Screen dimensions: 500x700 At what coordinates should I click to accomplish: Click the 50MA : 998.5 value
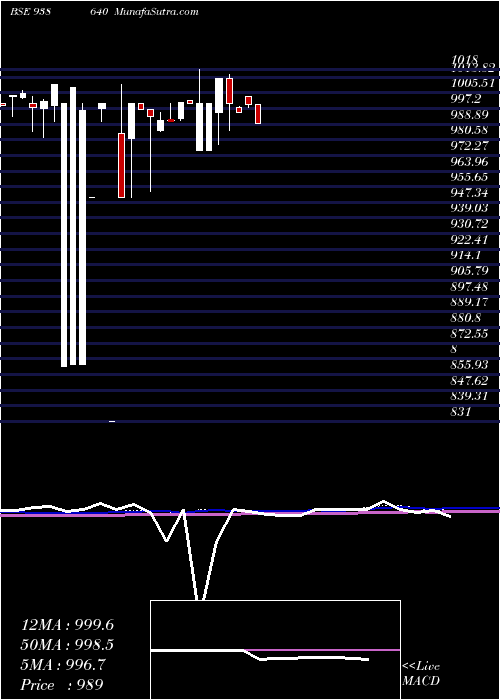tap(67, 645)
